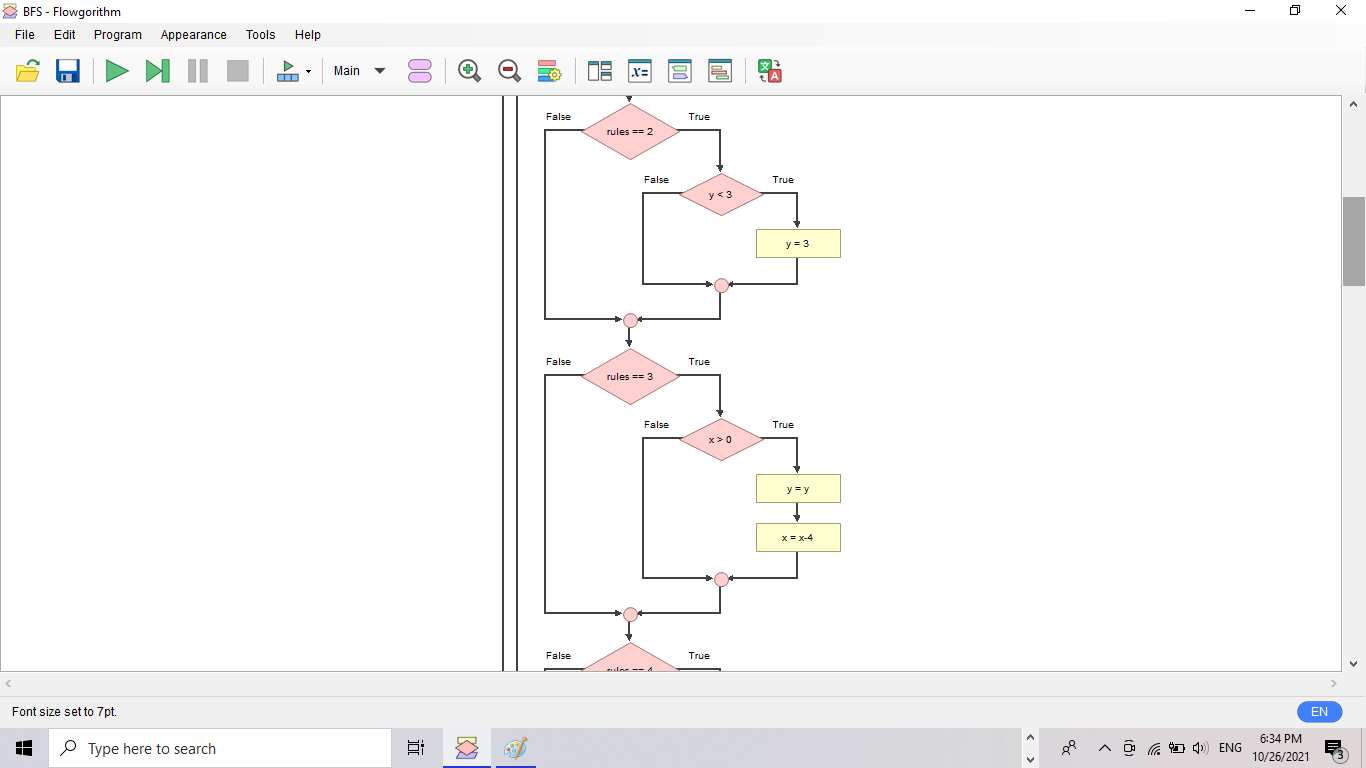Open the Variable Watch window icon
This screenshot has width=1366, height=768.
pyautogui.click(x=640, y=71)
